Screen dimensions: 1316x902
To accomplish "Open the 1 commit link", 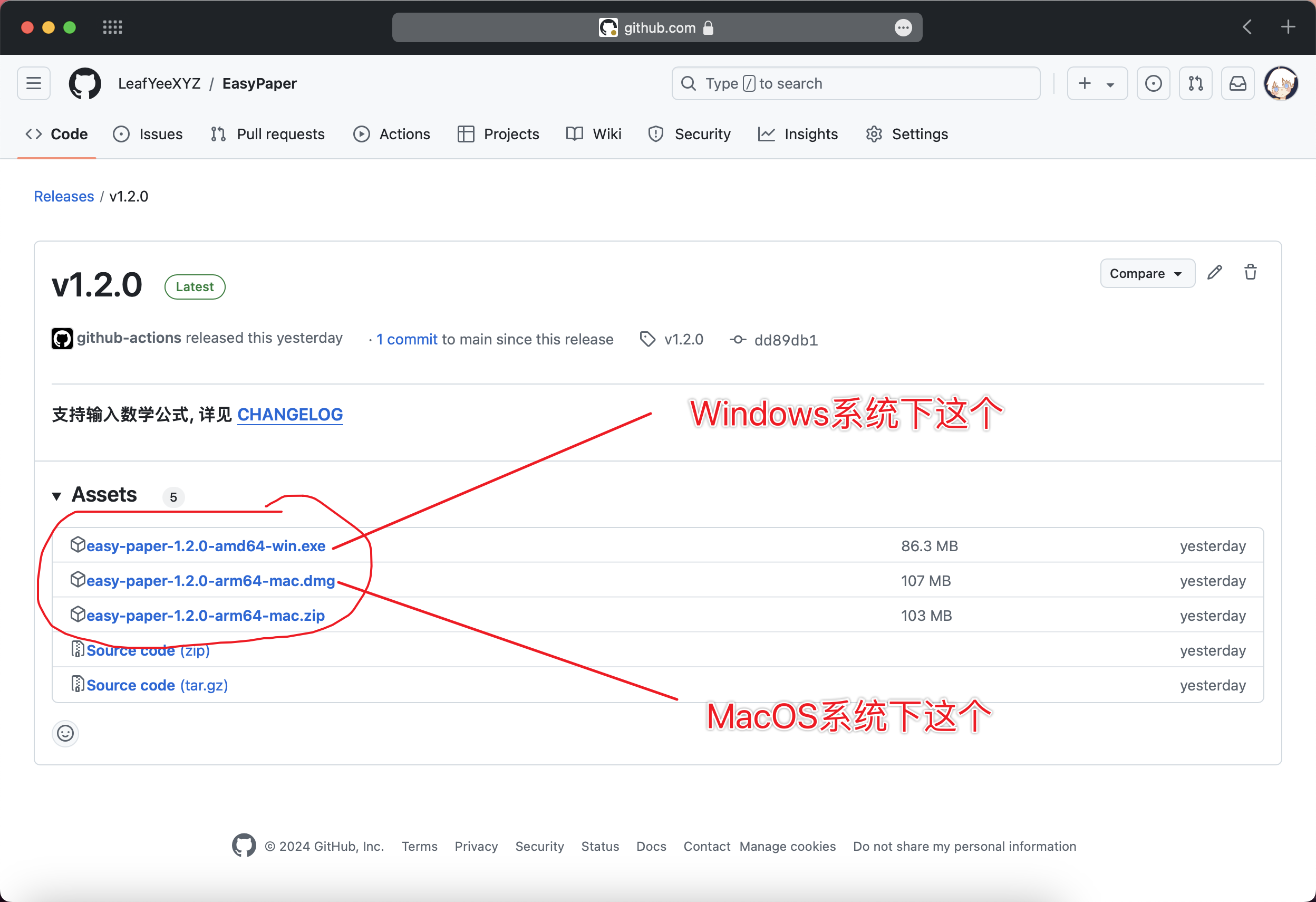I will pos(407,339).
